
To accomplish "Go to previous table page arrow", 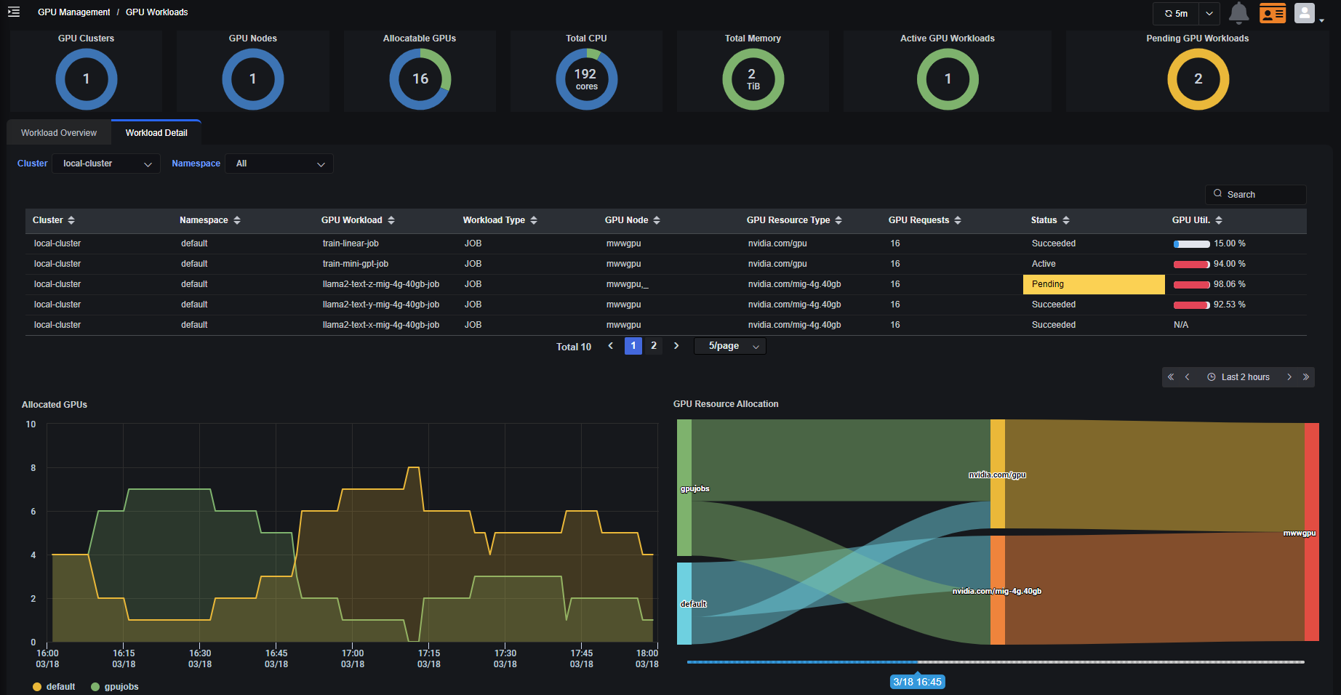I will 611,346.
